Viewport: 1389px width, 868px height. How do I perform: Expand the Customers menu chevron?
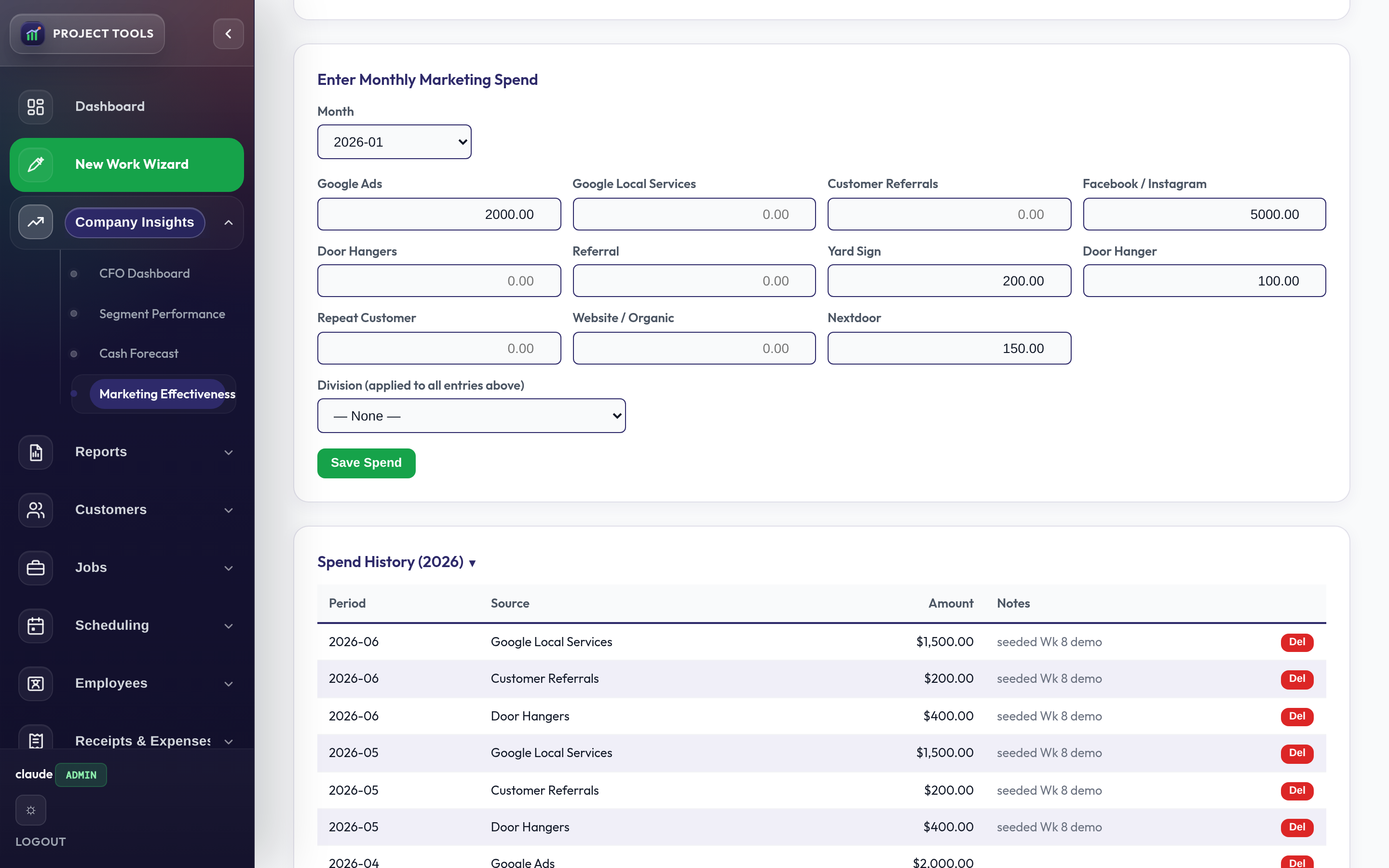(229, 510)
